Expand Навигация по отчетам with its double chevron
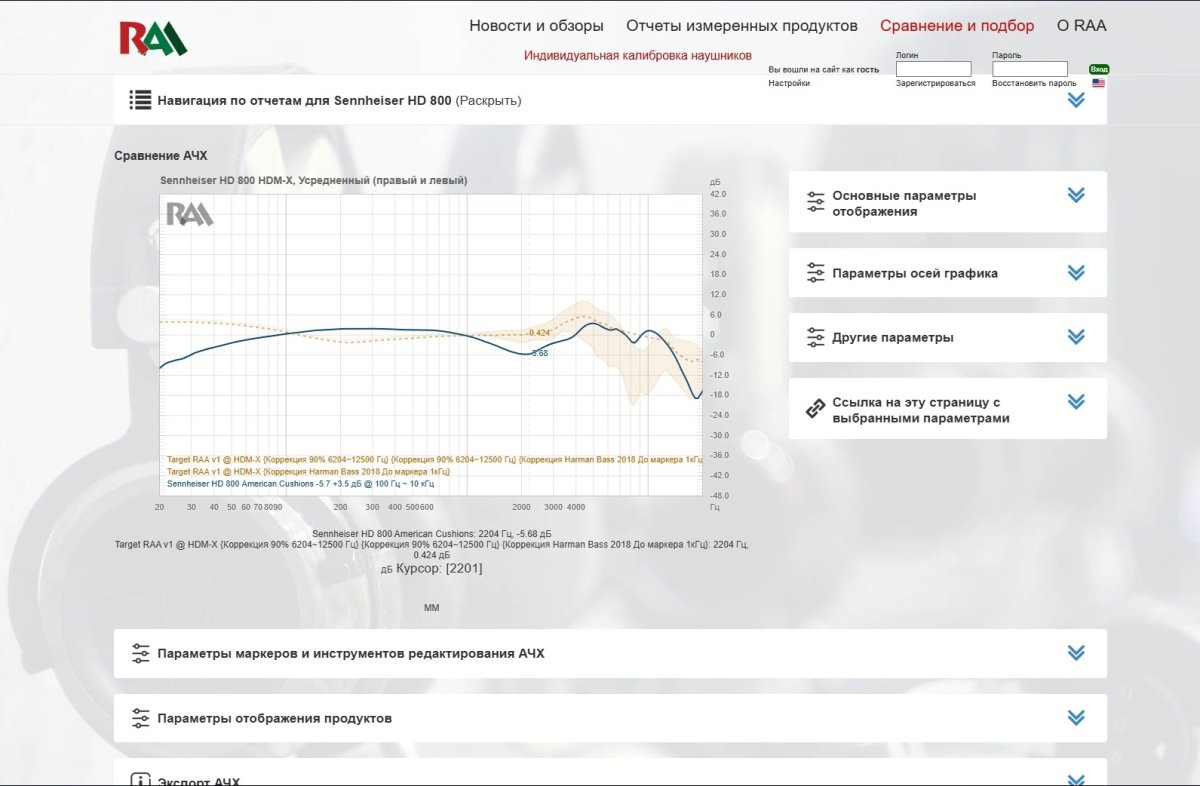Image resolution: width=1200 pixels, height=786 pixels. point(1076,100)
